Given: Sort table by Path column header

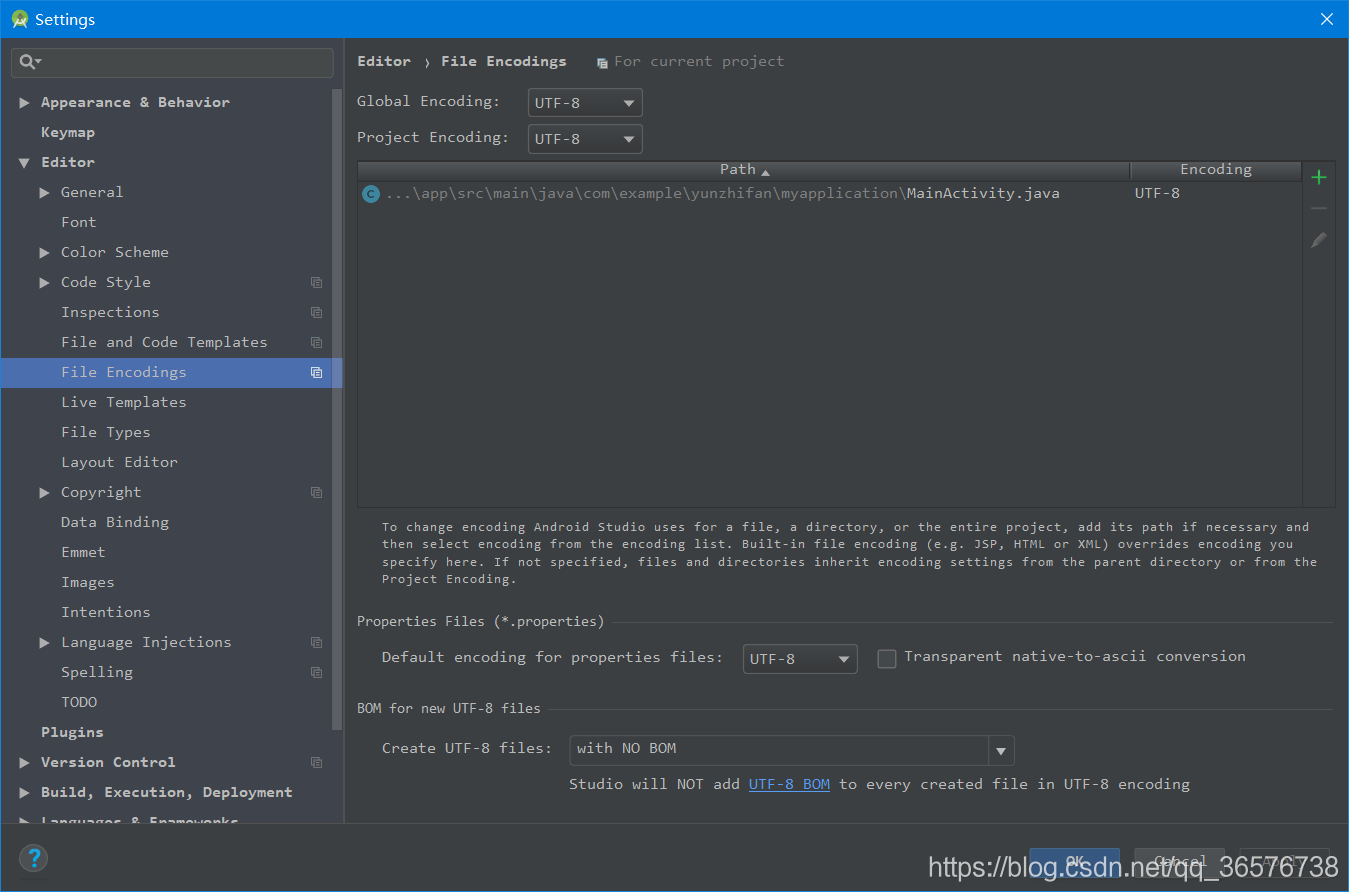Looking at the screenshot, I should coord(743,170).
